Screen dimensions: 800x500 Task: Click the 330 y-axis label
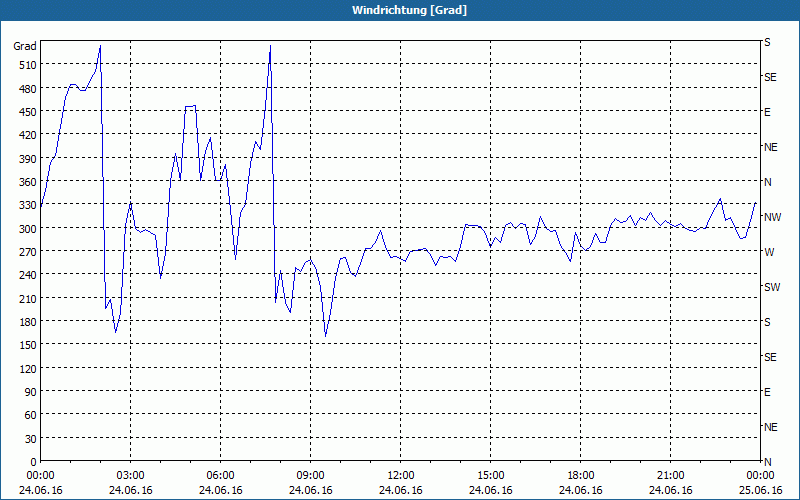click(x=28, y=205)
